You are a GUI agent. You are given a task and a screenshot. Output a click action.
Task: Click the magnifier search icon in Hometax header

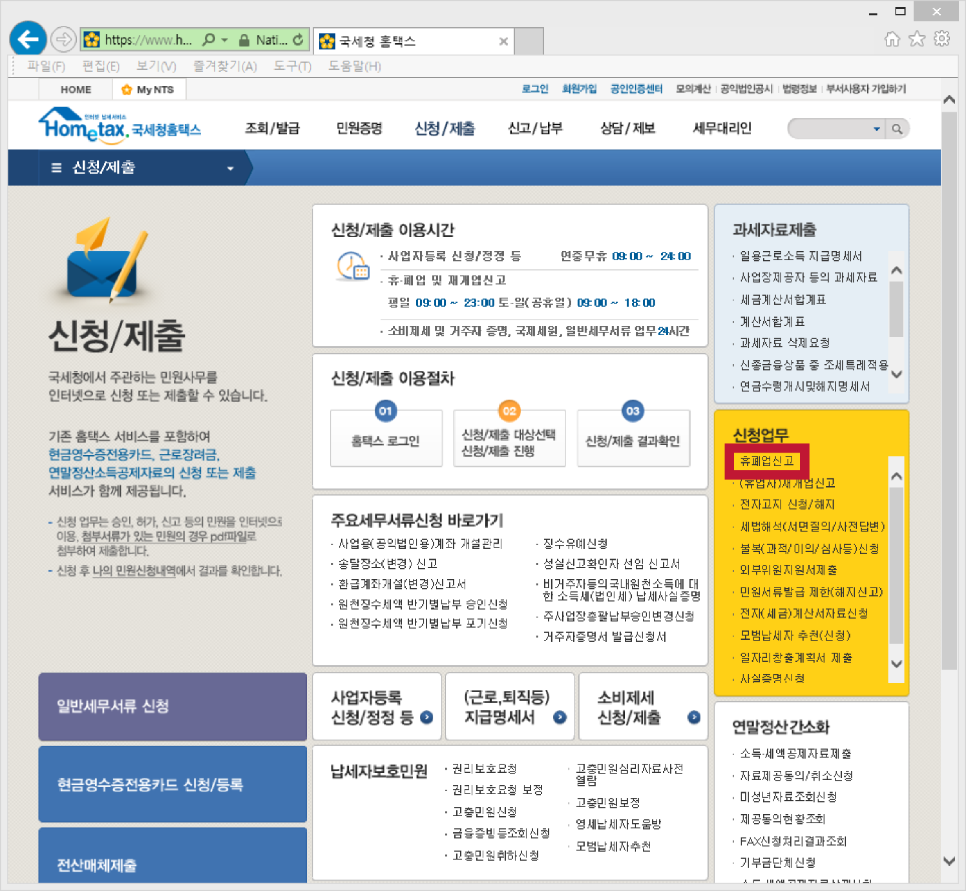[898, 129]
